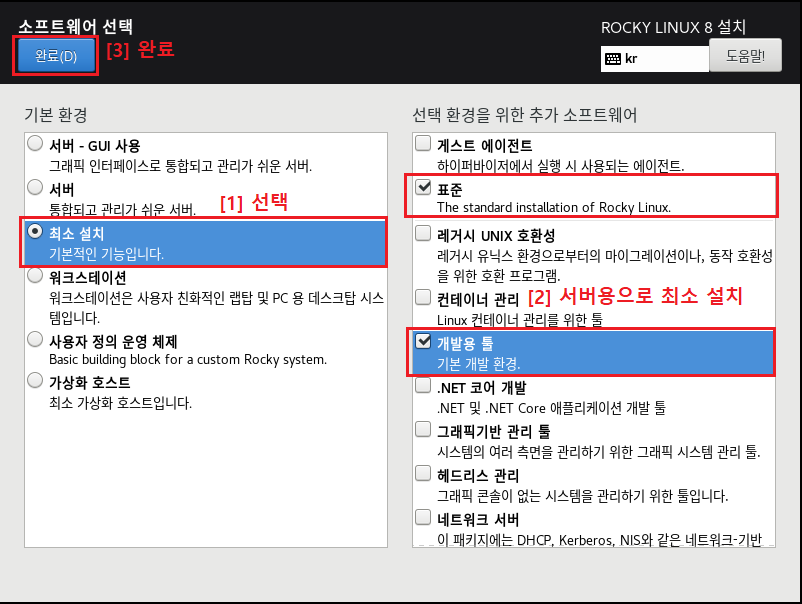The image size is (802, 604).
Task: Click the 완료(D) done button
Action: pyautogui.click(x=56, y=55)
